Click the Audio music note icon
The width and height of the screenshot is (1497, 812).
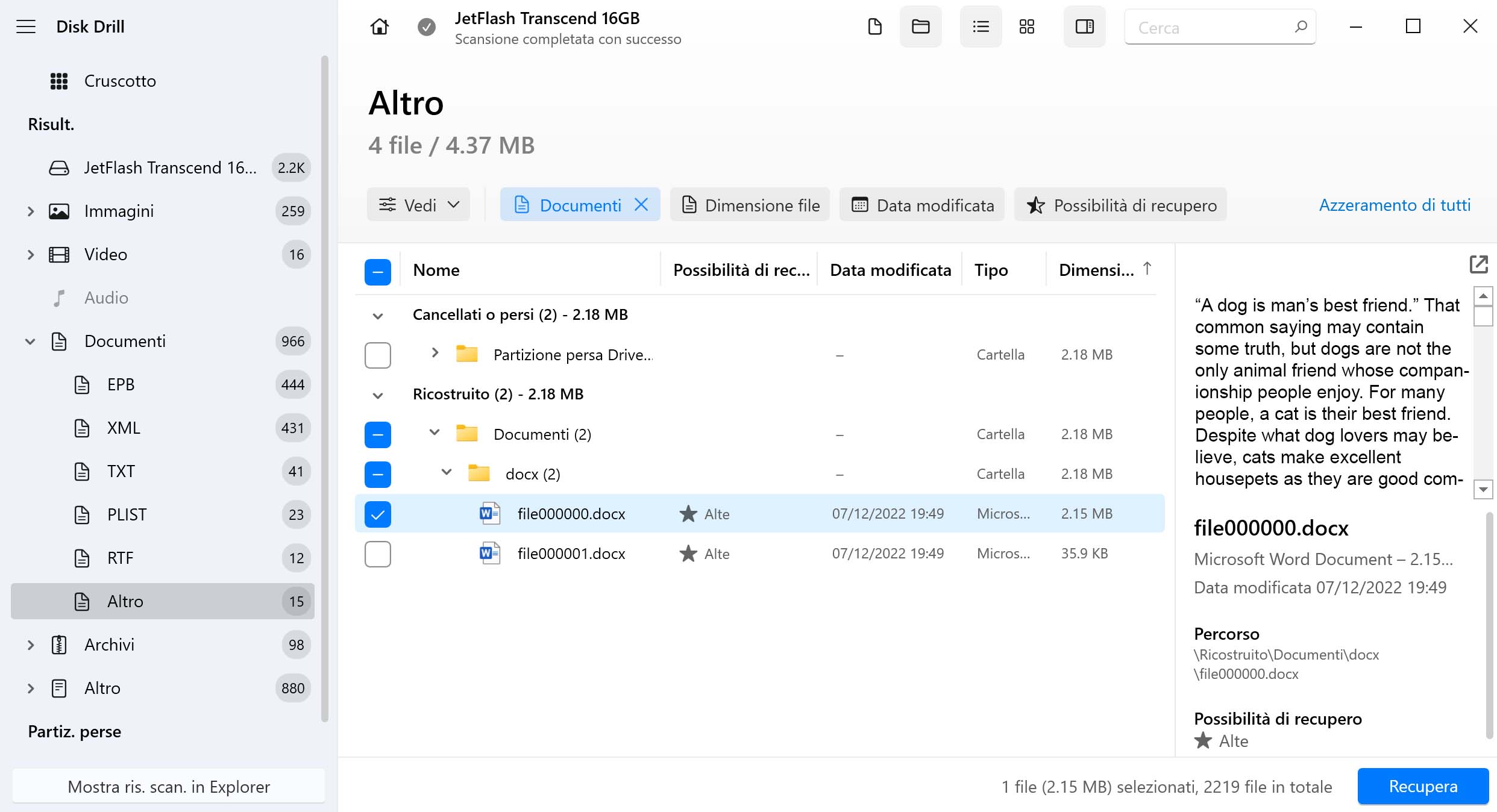pyautogui.click(x=59, y=298)
